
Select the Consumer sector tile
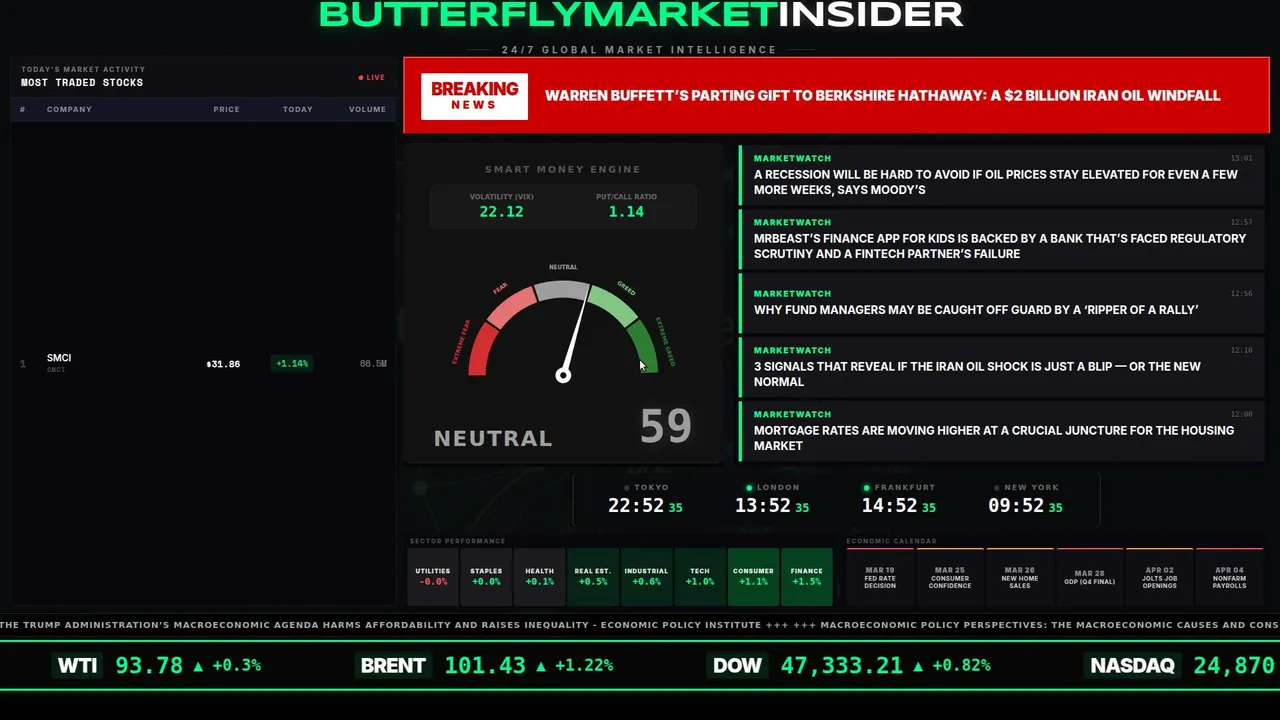[x=753, y=576]
